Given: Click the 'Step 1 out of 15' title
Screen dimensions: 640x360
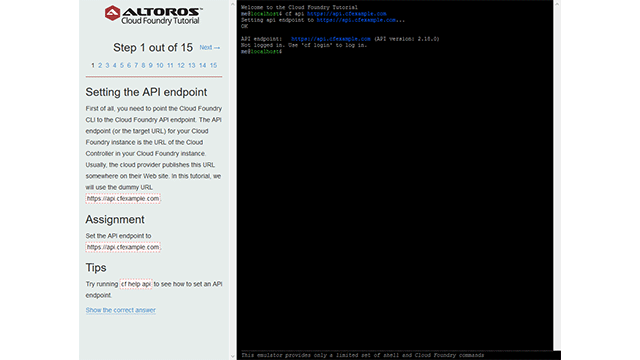Looking at the screenshot, I should pyautogui.click(x=153, y=48).
